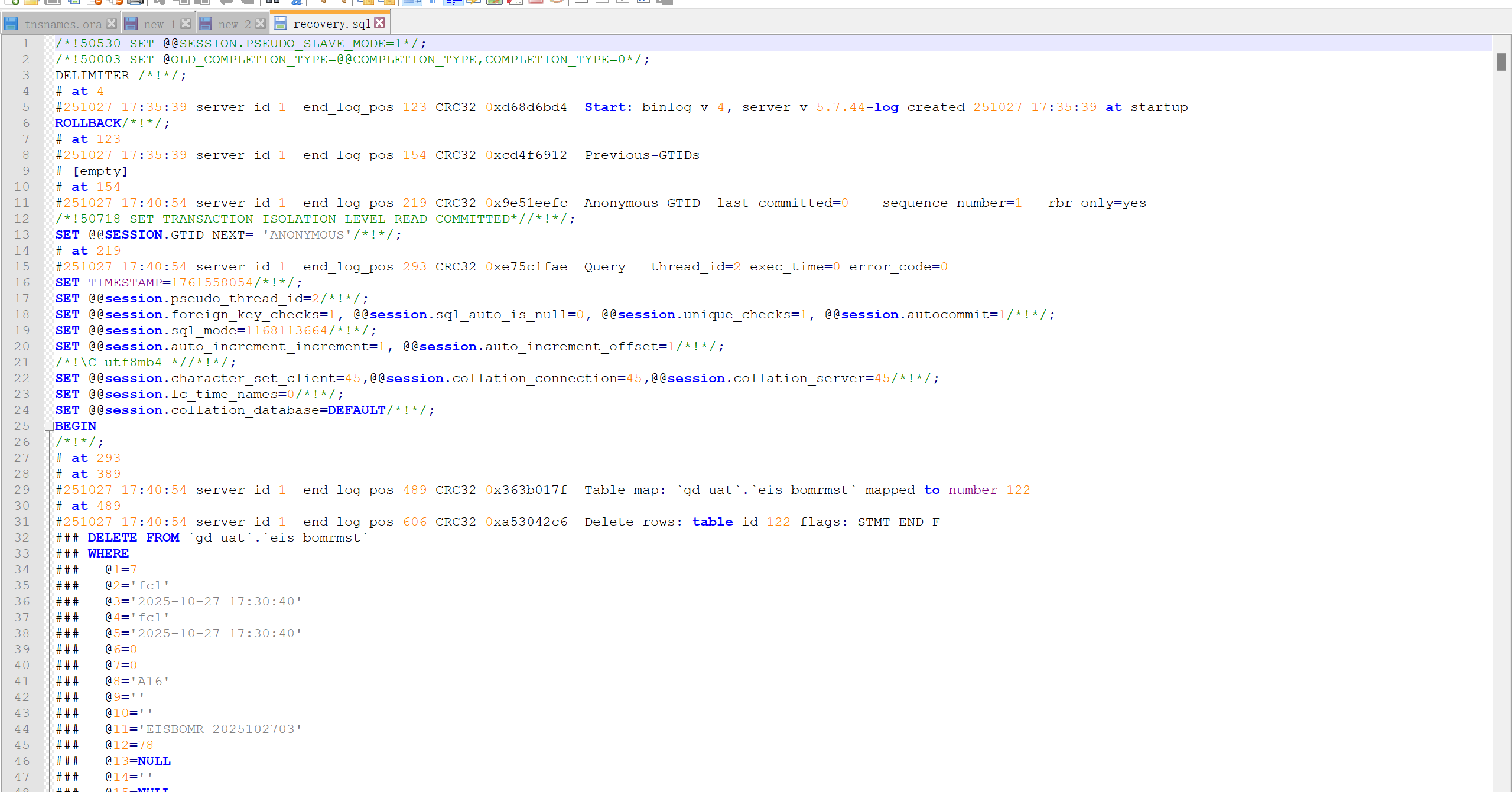This screenshot has height=792, width=1512.
Task: Close the tnsnames.ora tab
Action: (111, 24)
